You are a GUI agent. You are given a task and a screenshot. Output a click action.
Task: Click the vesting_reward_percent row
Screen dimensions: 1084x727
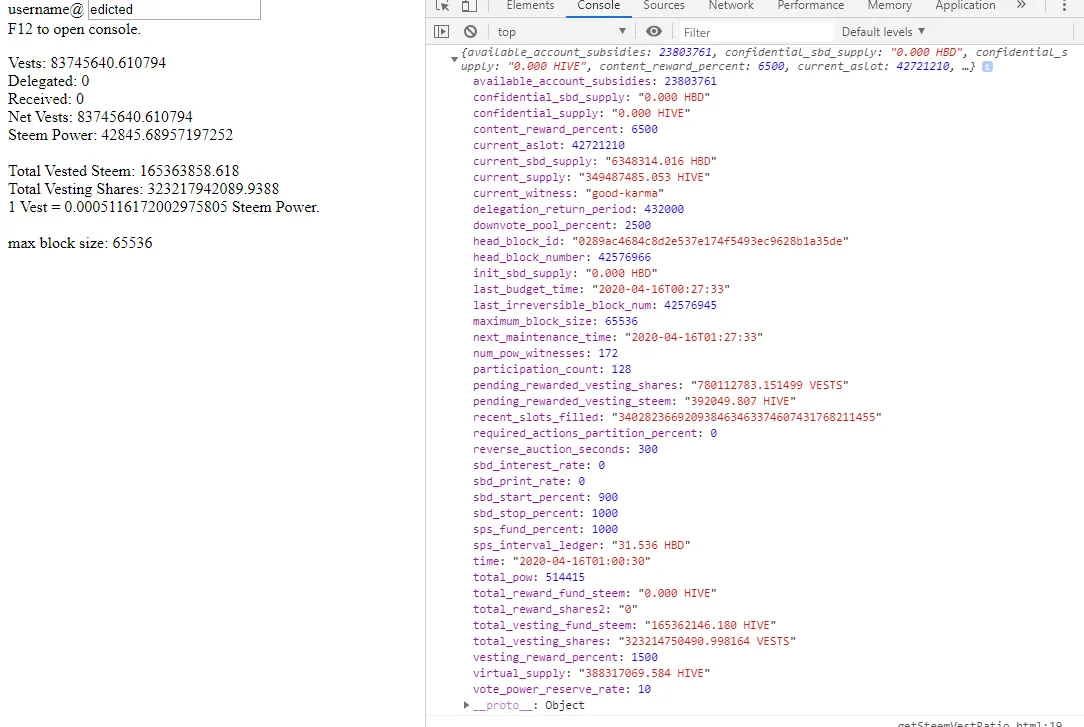point(565,657)
